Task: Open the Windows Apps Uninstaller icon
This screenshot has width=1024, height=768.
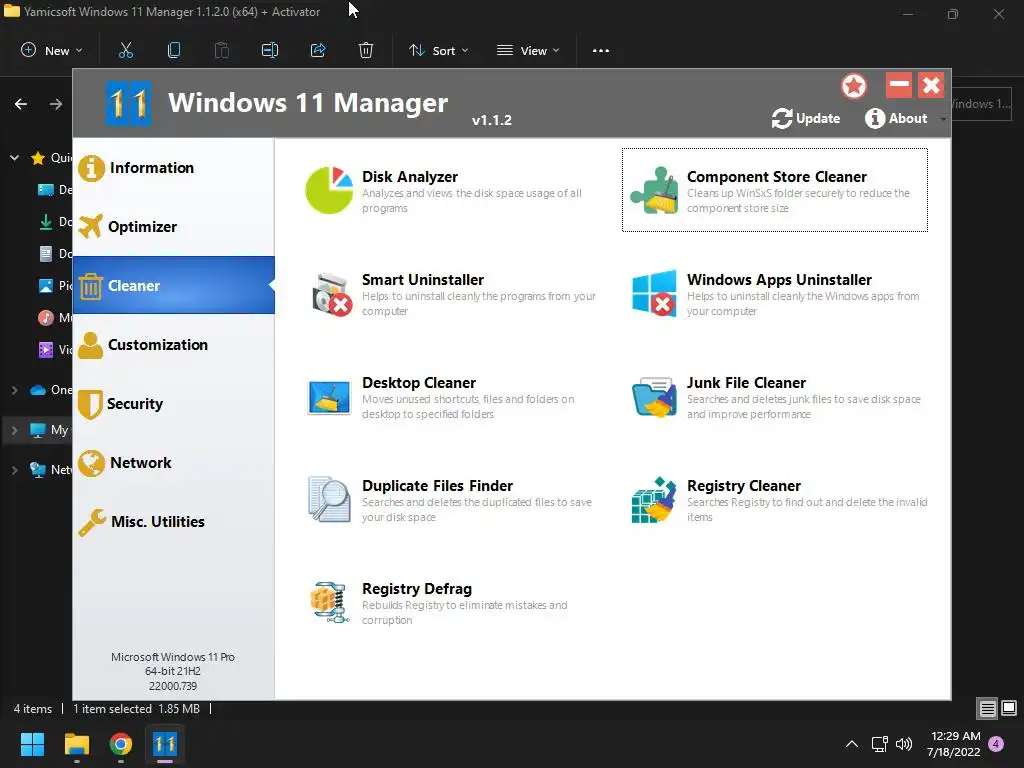Action: tap(654, 293)
